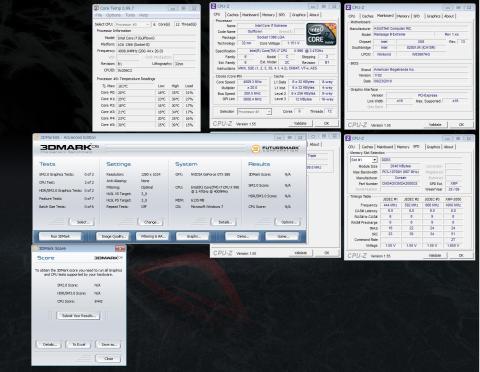Click Validate in the CPU-Z window behind 3DMark

point(300,253)
